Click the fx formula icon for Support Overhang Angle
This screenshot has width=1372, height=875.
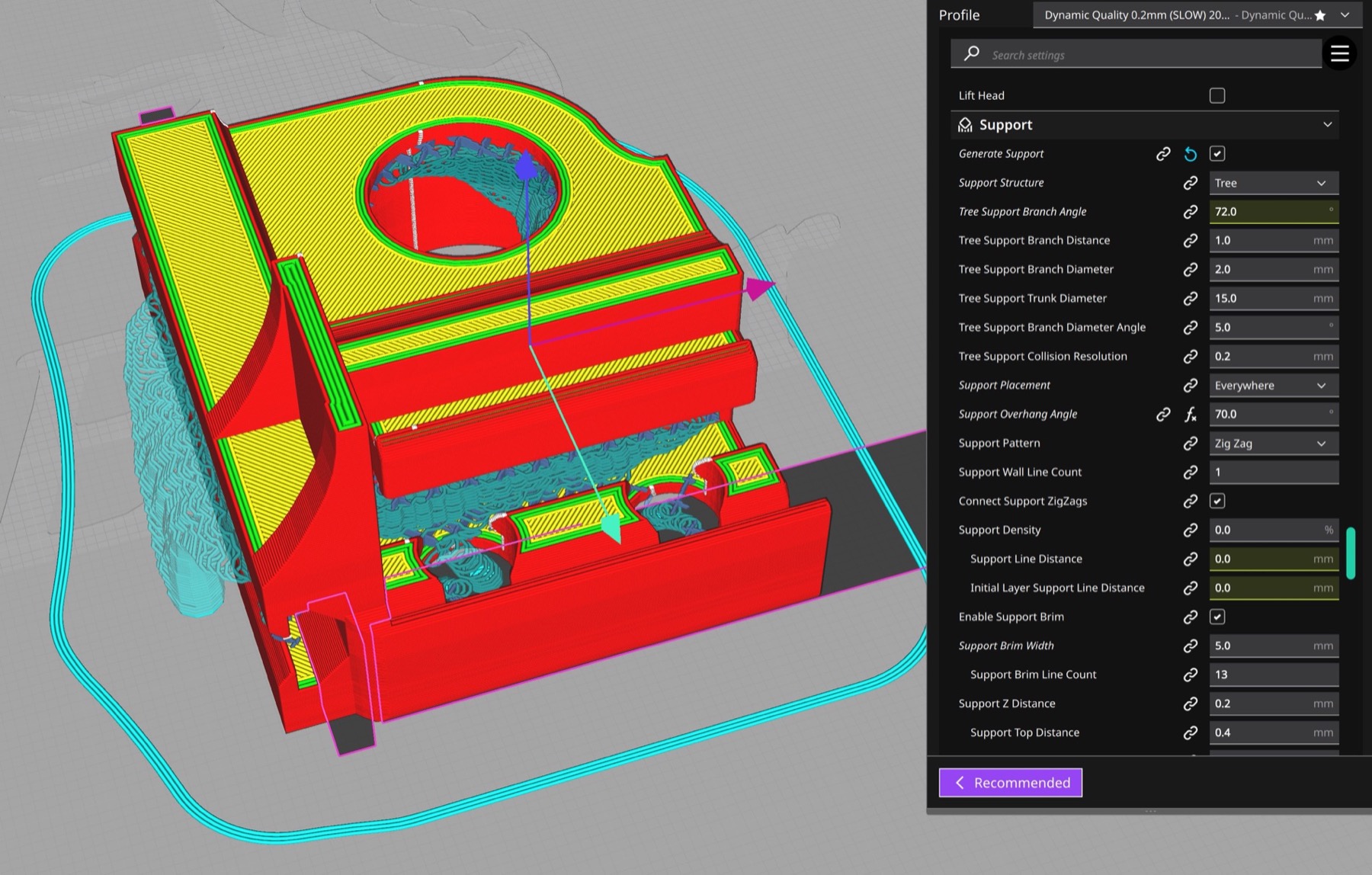point(1190,415)
